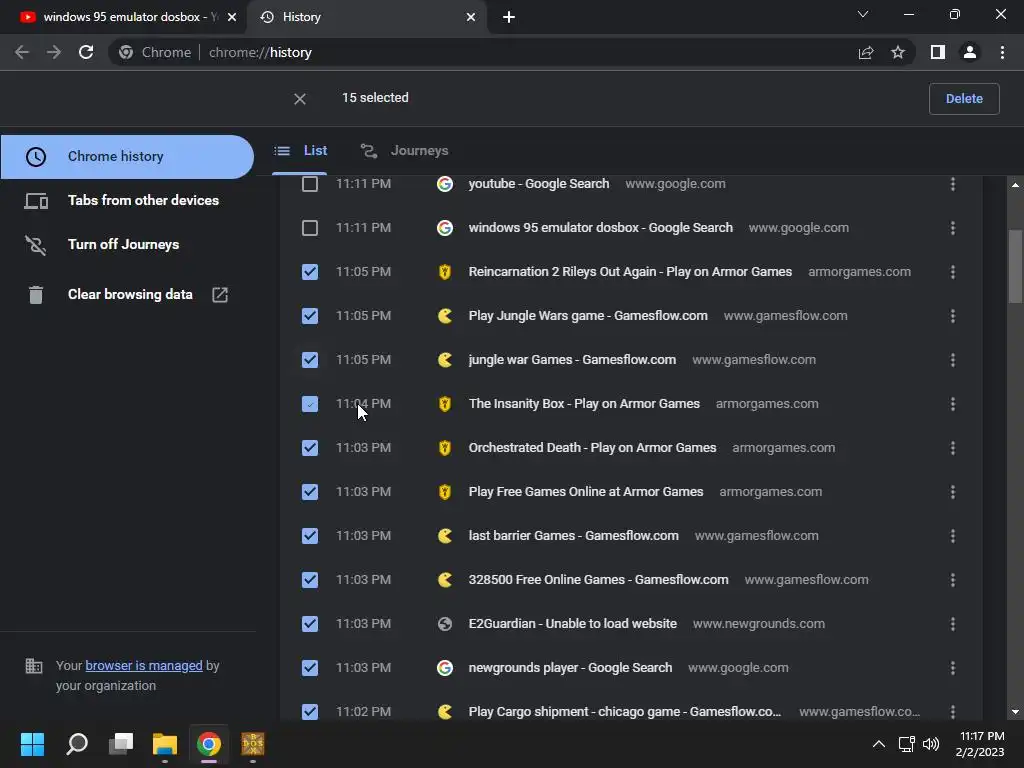
Task: Reload the history page
Action: coord(86,52)
